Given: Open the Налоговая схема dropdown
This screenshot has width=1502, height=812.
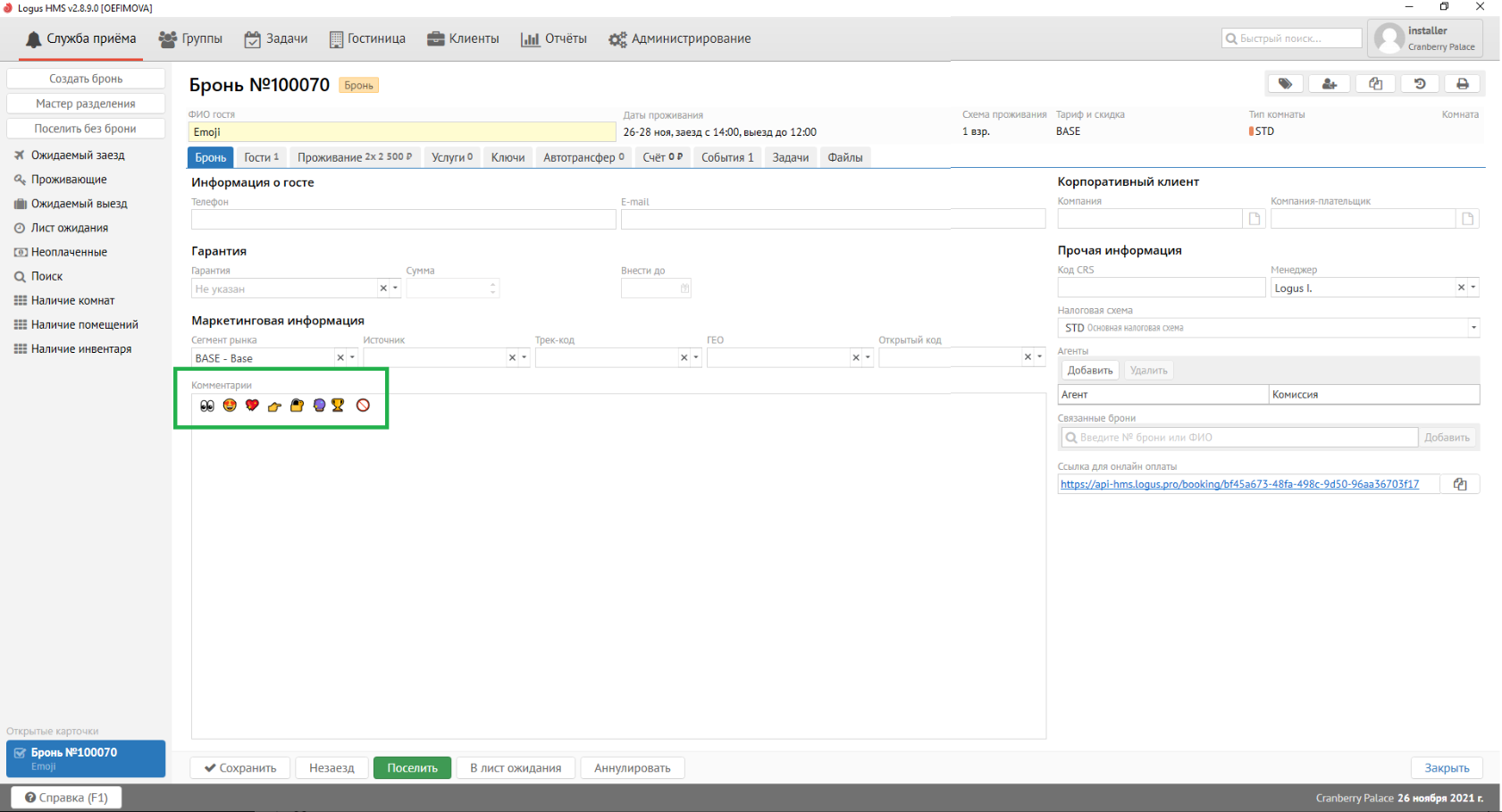Looking at the screenshot, I should coord(1473,328).
